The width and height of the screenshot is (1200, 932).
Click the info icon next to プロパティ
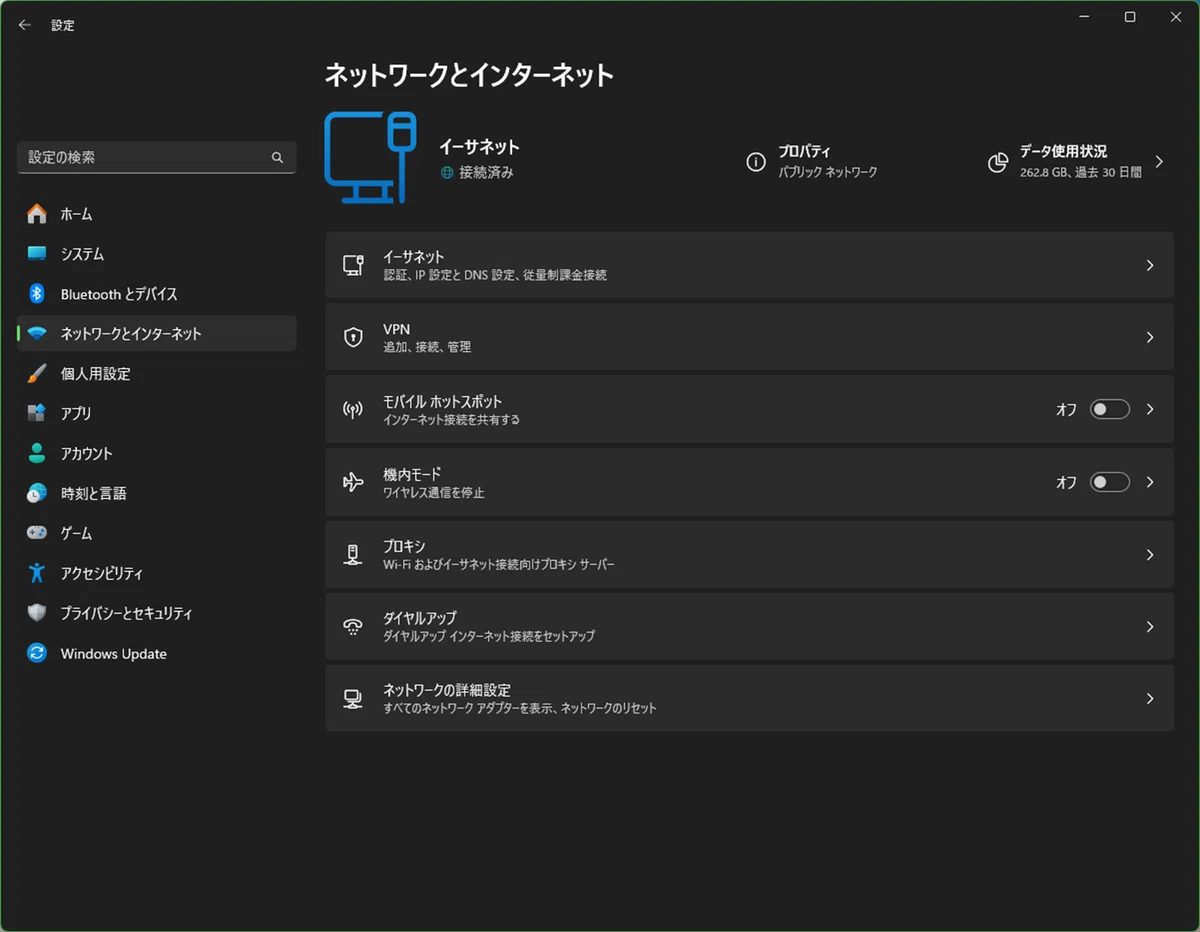[x=756, y=162]
